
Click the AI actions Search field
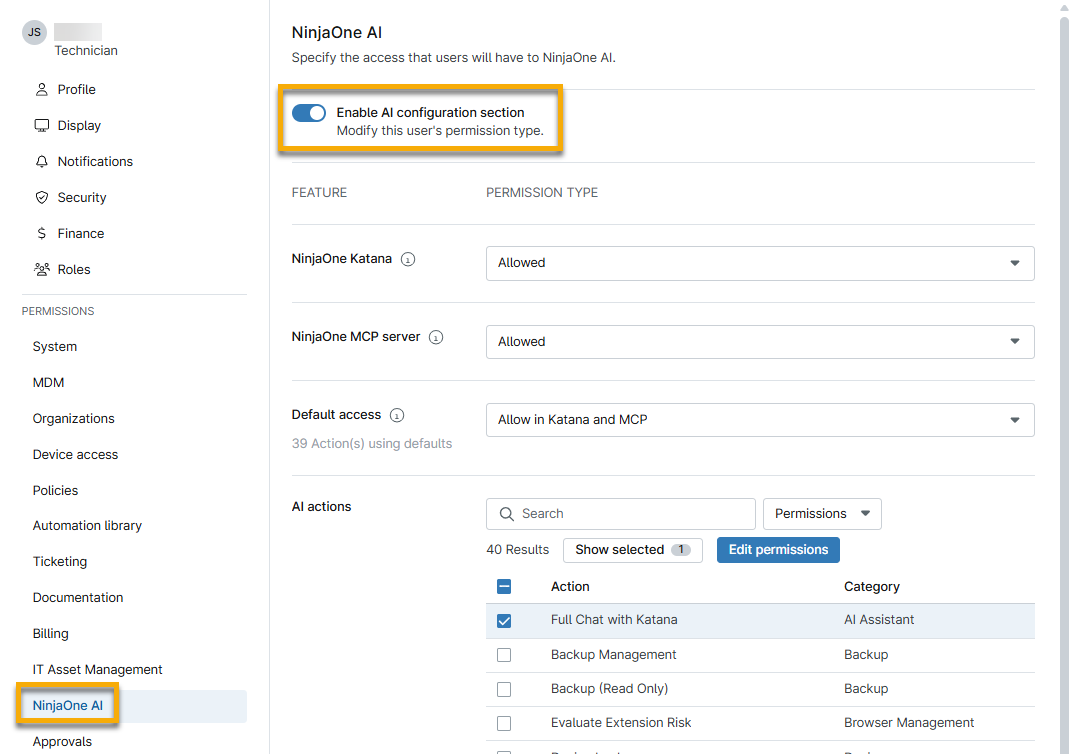(x=620, y=514)
